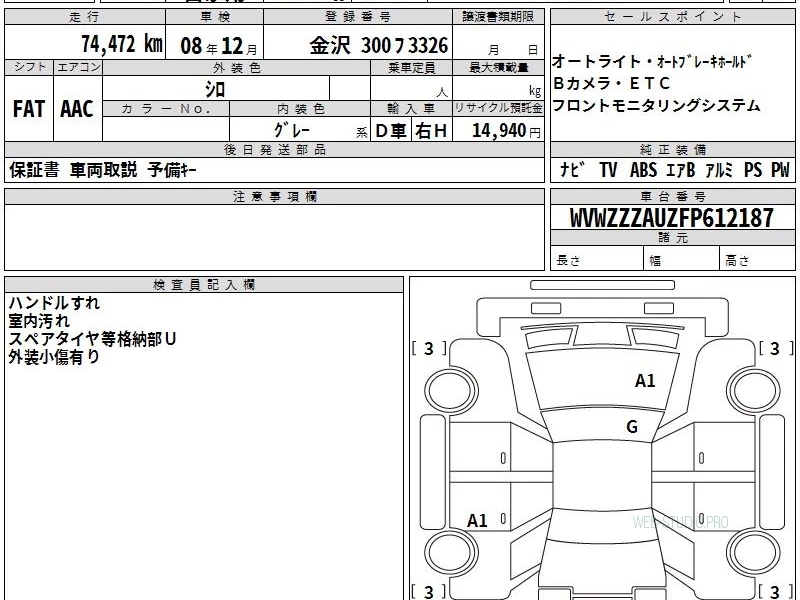Click the 長さ length field
The image size is (800, 600).
pos(597,260)
